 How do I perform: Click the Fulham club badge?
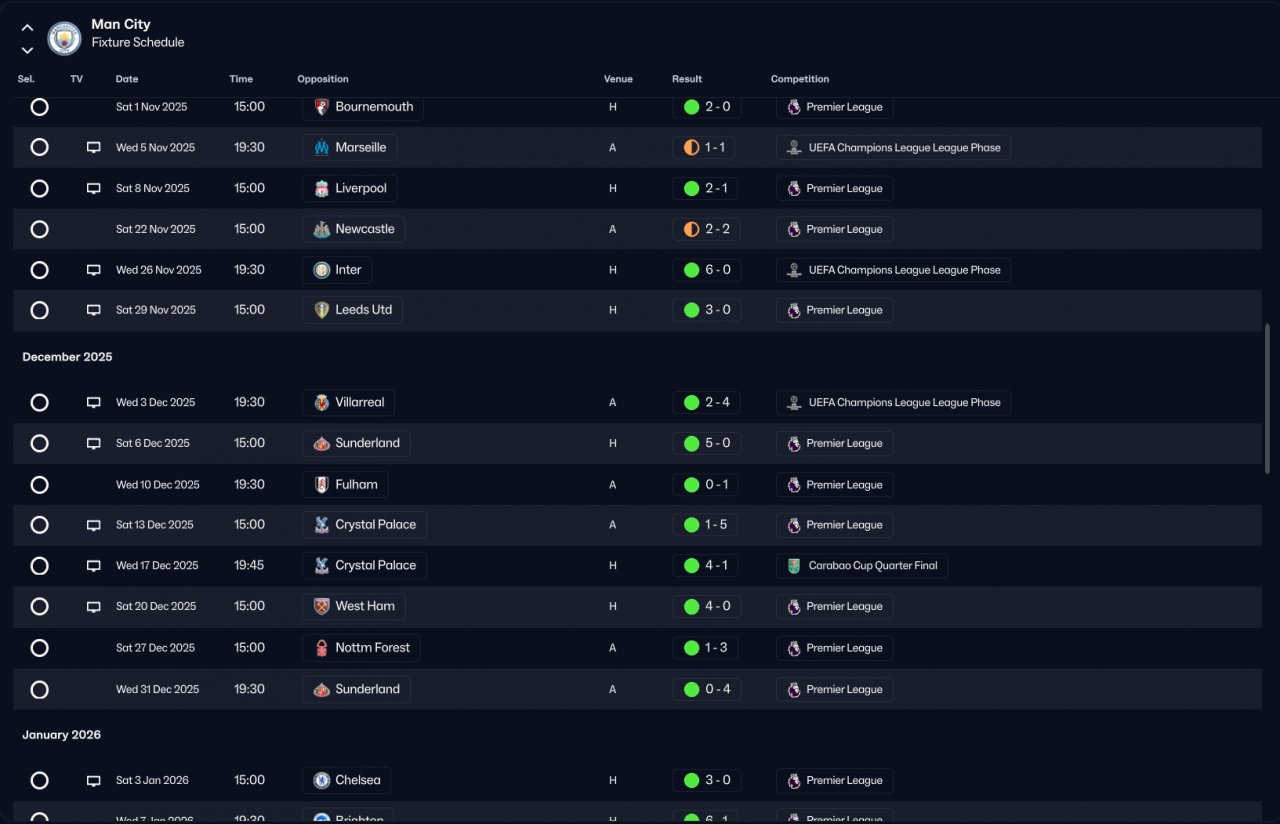(x=322, y=485)
